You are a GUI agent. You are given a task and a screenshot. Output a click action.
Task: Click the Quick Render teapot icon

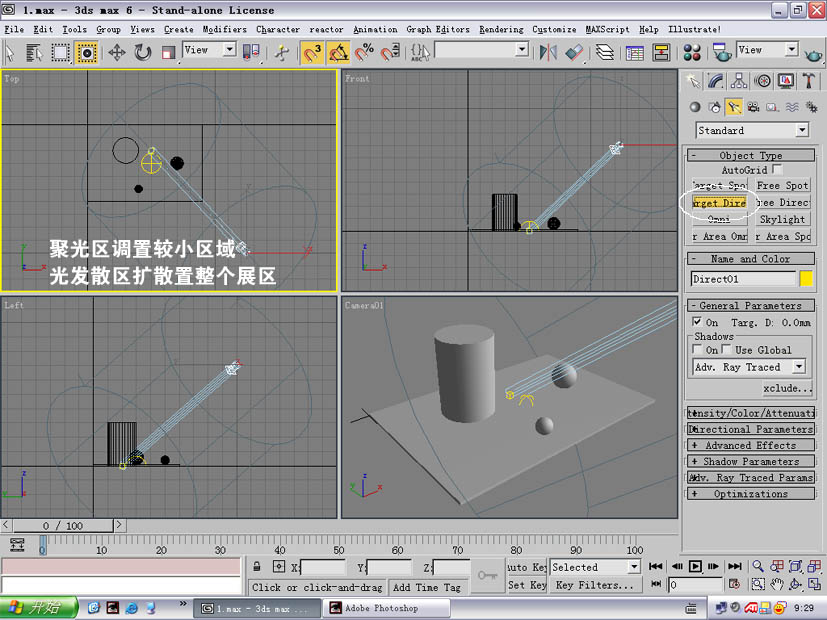(x=813, y=53)
